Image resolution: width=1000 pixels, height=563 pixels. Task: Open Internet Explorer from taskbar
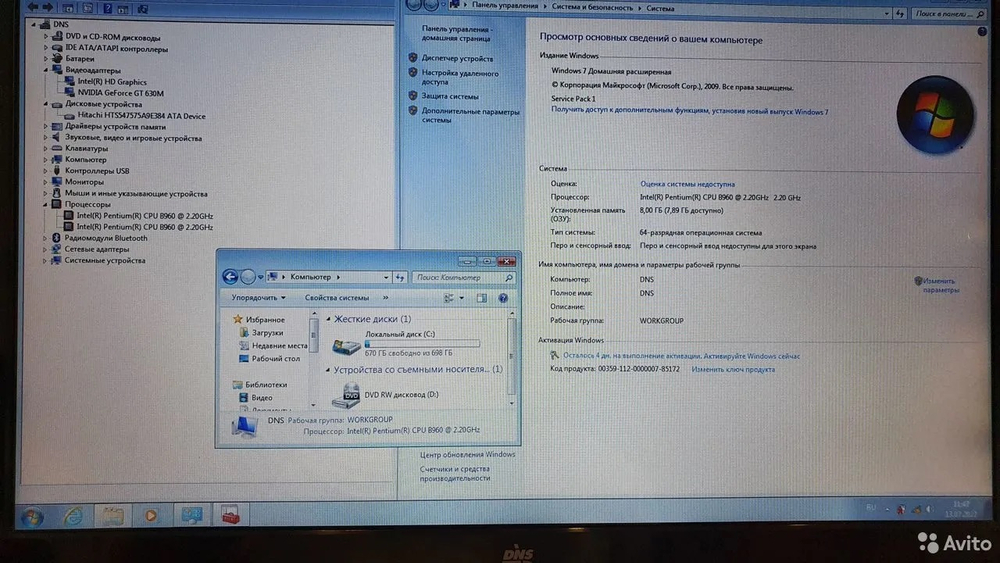73,516
